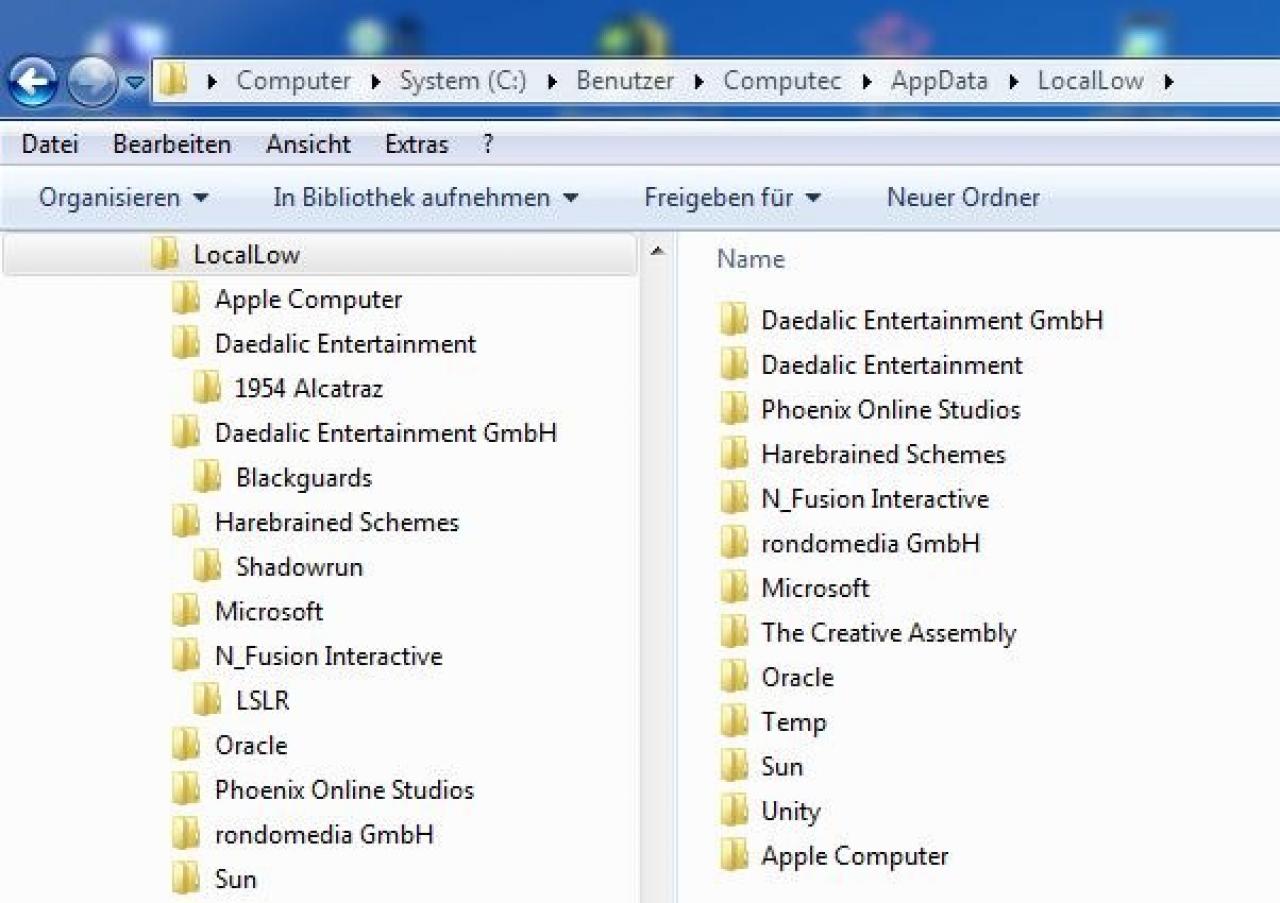Viewport: 1280px width, 903px height.
Task: Expand breadcrumb arrow after LocalLow
Action: [1168, 82]
